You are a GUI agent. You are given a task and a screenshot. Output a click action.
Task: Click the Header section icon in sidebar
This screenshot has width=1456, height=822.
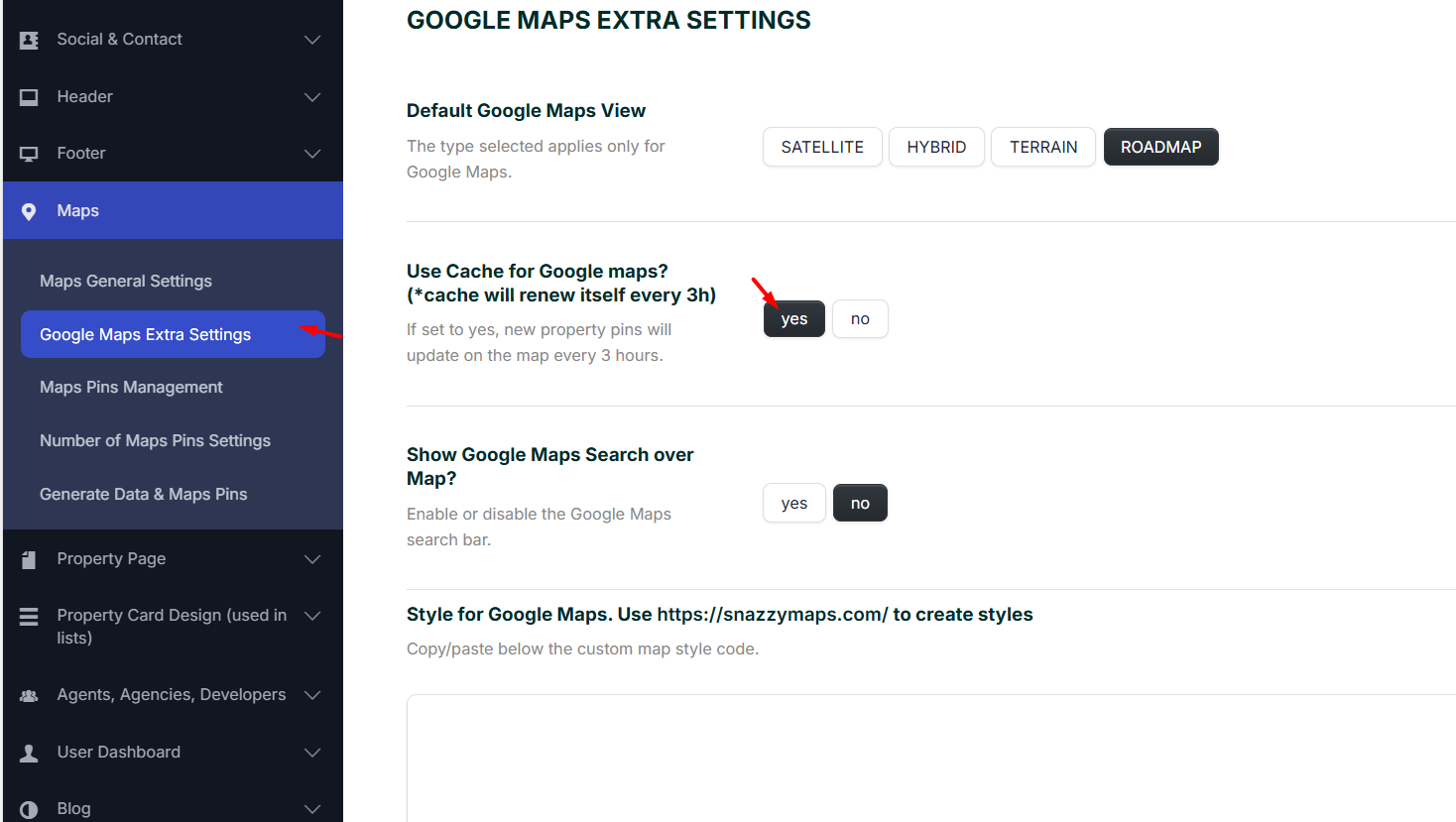29,97
